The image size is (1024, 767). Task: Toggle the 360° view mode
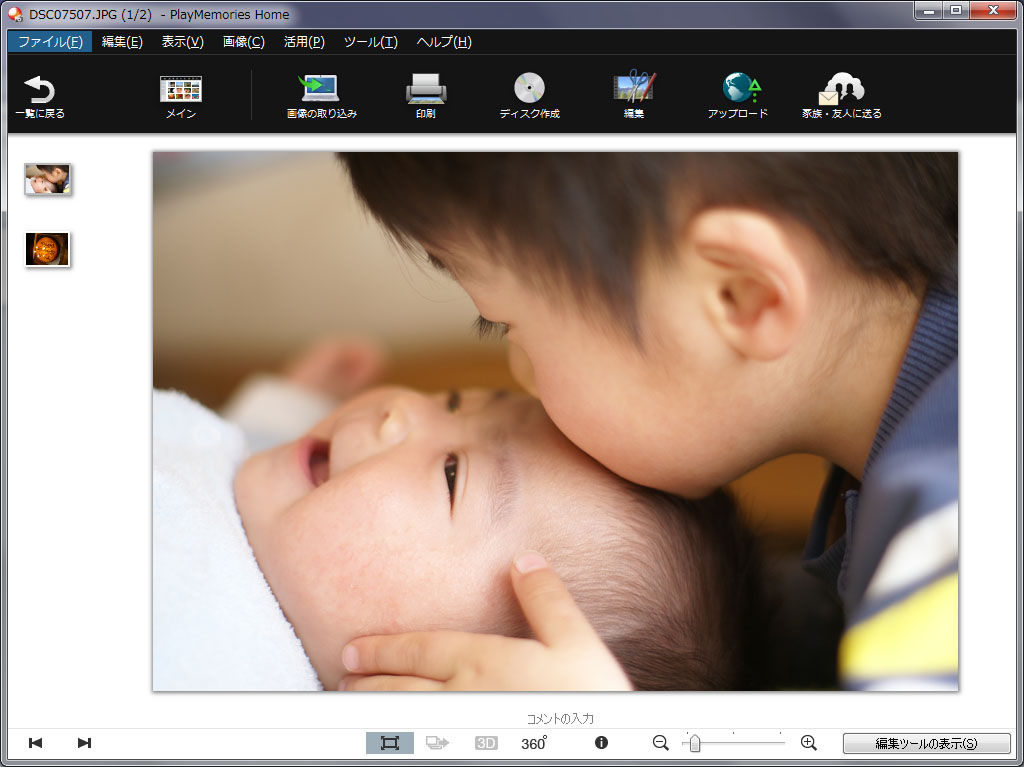[534, 743]
